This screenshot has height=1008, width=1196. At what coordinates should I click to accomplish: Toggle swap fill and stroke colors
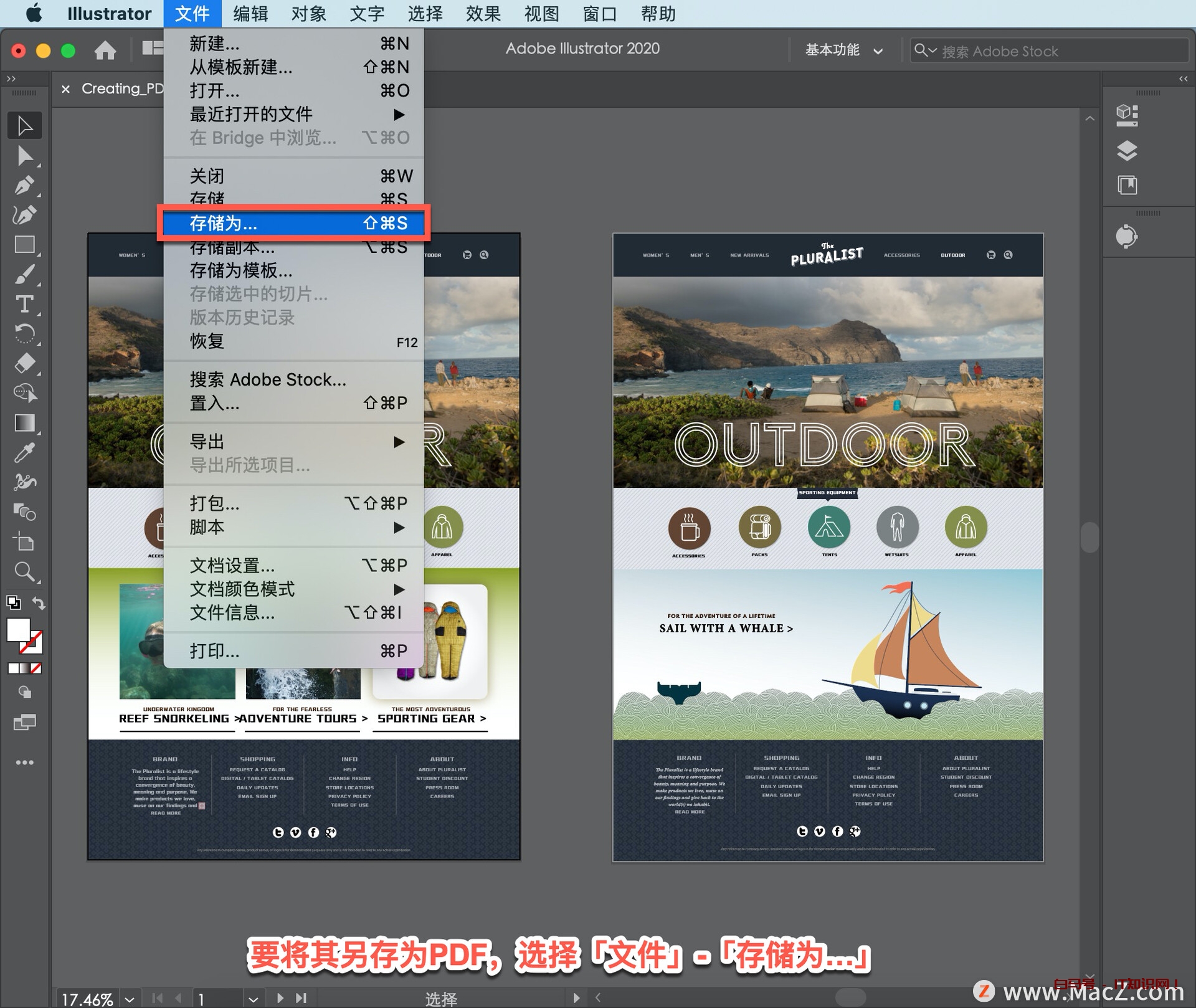pos(39,602)
